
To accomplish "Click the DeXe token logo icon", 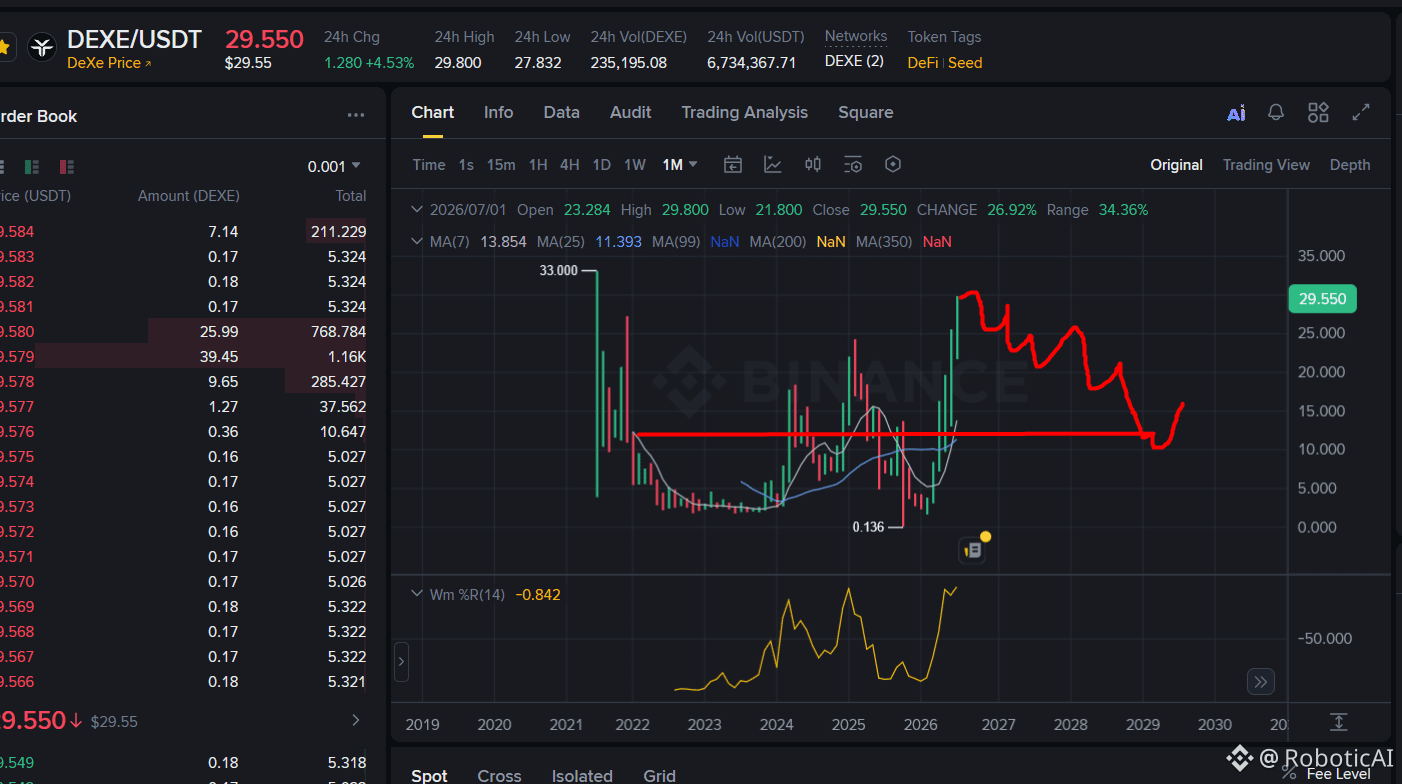I will click(42, 46).
